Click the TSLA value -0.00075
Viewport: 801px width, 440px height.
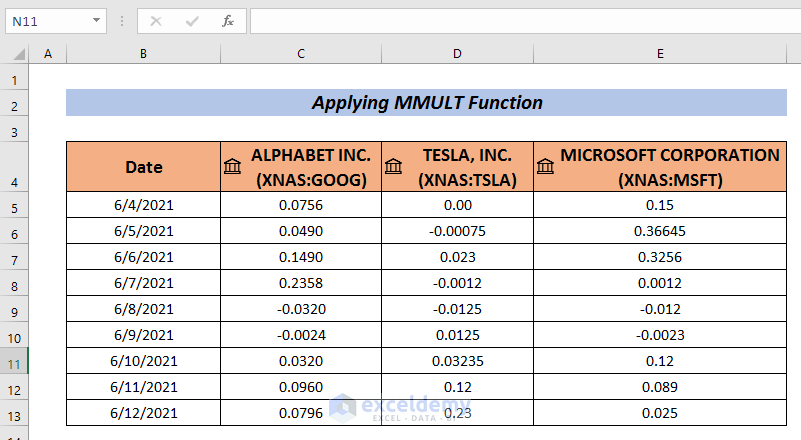457,231
